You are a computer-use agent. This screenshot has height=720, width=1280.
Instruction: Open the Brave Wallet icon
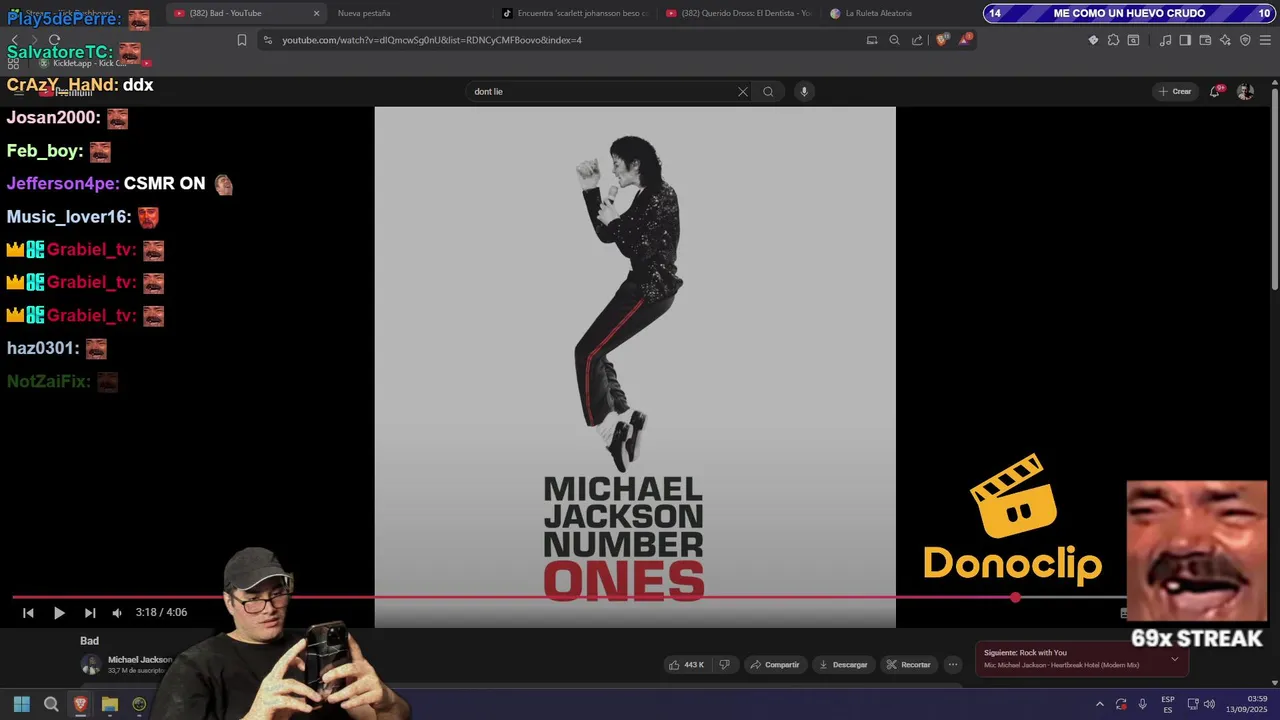[x=1205, y=40]
